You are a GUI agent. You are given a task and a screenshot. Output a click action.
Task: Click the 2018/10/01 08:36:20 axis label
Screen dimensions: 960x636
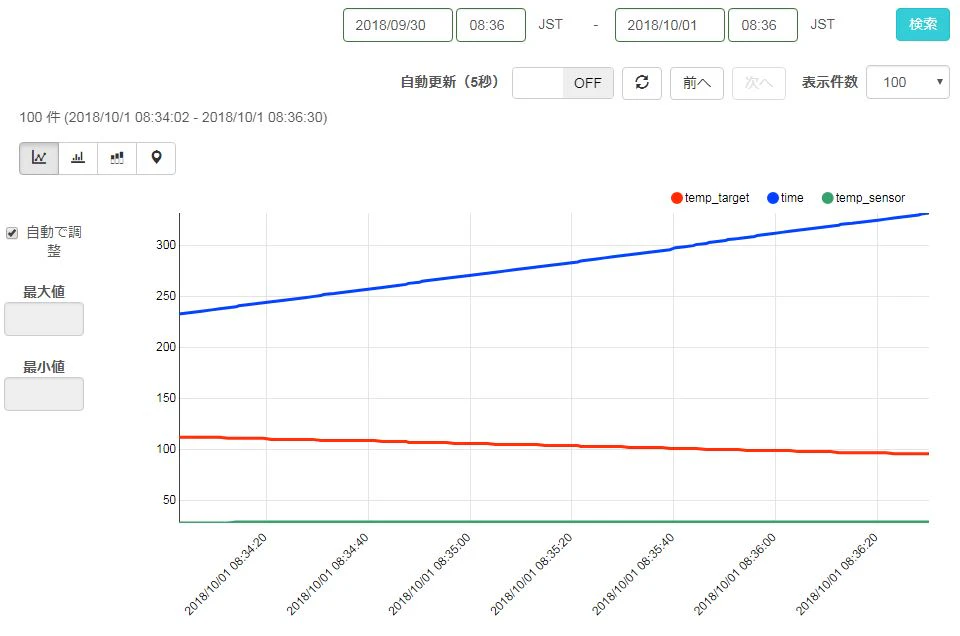(x=836, y=574)
